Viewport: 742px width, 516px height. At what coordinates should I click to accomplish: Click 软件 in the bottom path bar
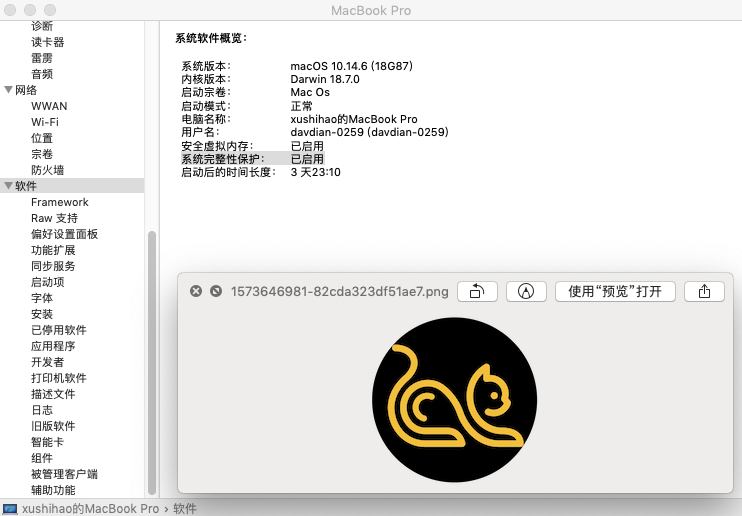tap(185, 508)
